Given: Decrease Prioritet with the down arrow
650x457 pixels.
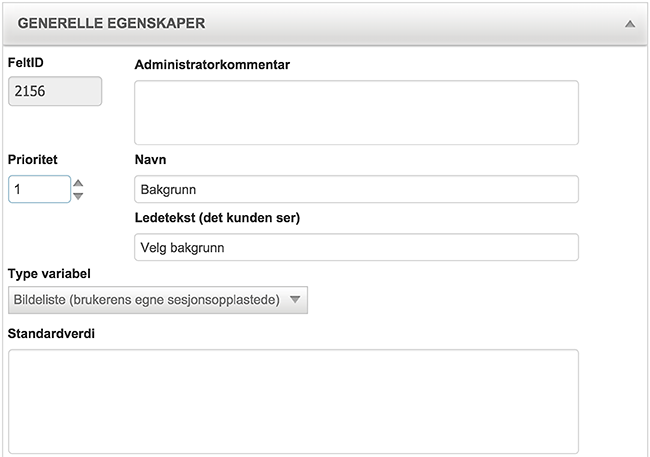Looking at the screenshot, I should (78, 196).
